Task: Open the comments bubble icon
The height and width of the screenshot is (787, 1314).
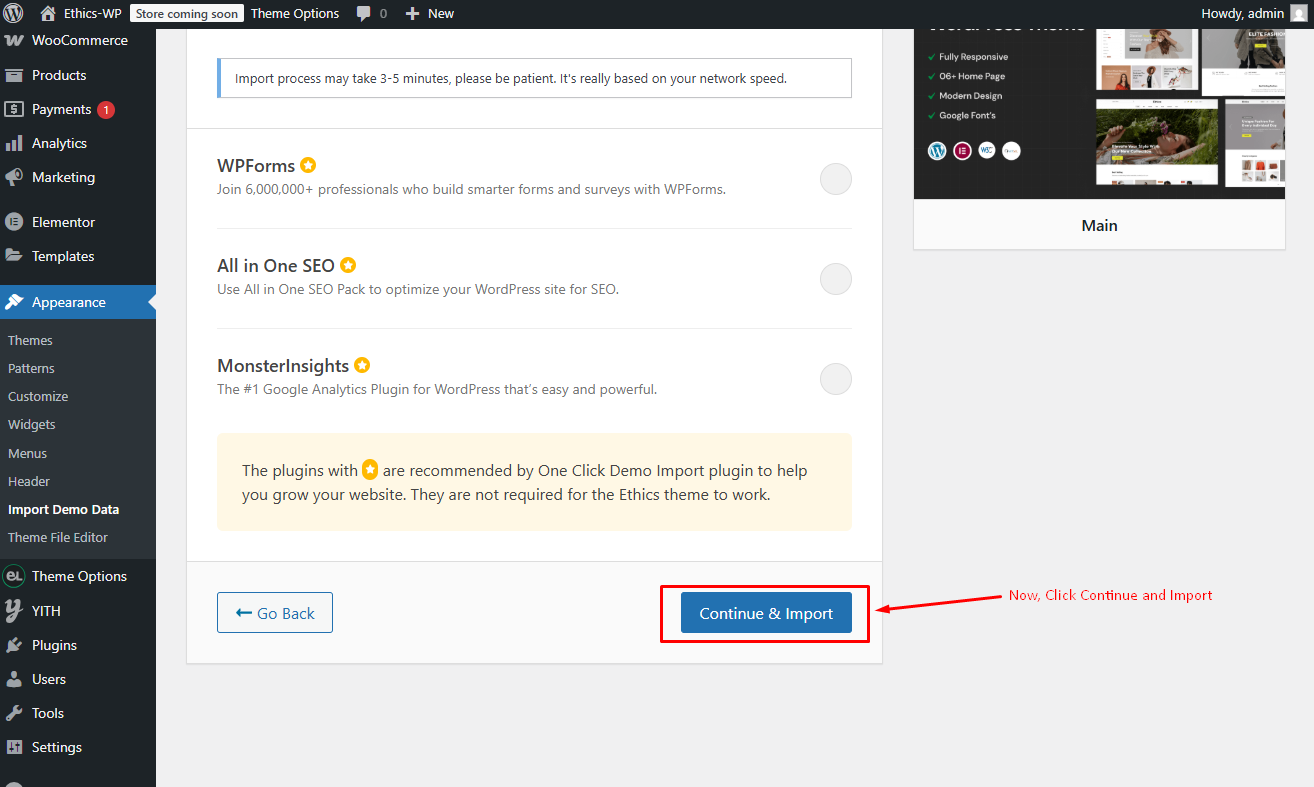Action: (x=364, y=14)
